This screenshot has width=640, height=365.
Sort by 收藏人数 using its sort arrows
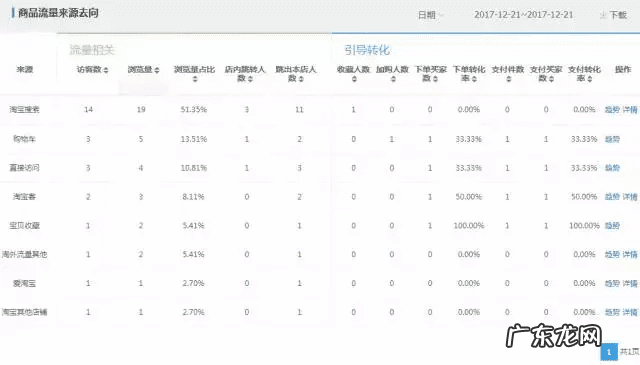354,79
